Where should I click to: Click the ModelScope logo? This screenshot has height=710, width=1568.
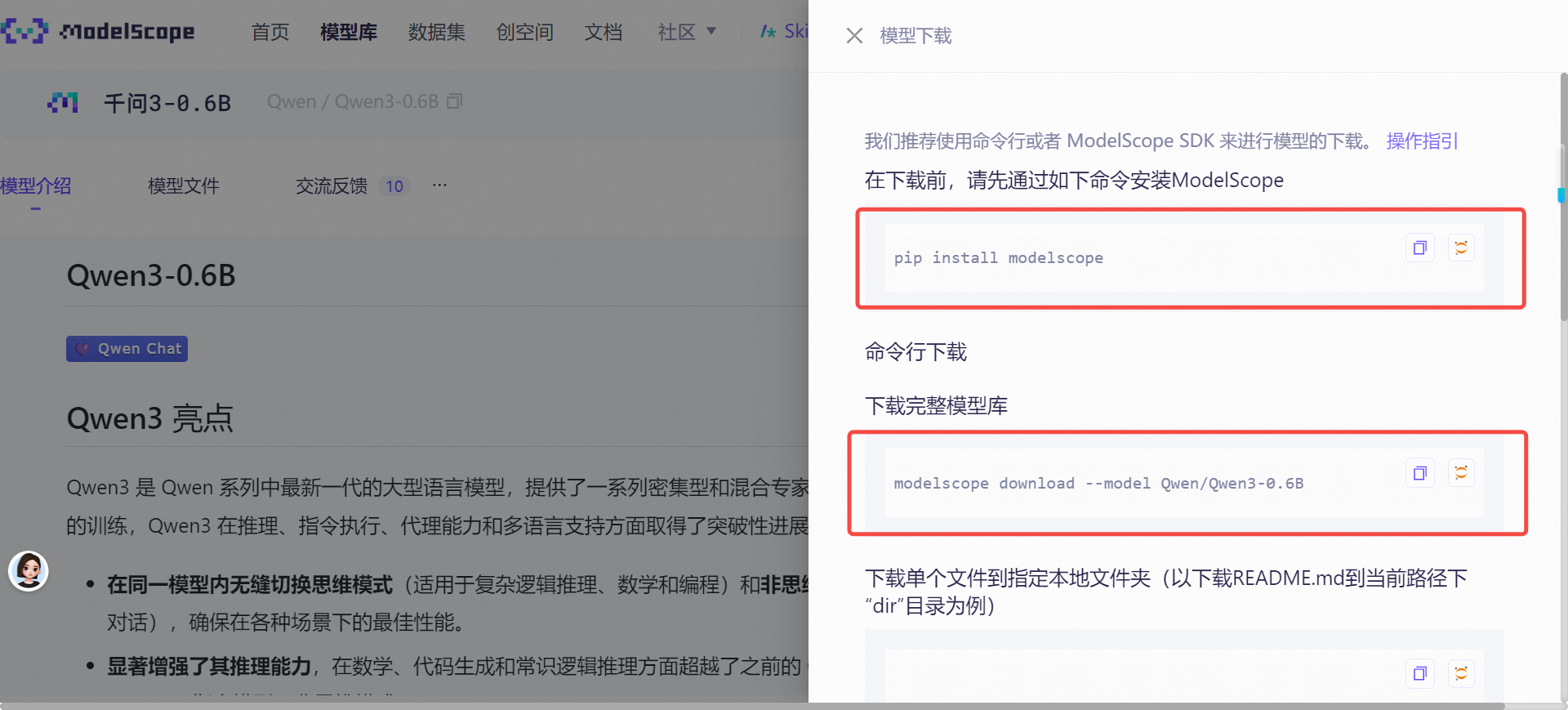click(98, 32)
